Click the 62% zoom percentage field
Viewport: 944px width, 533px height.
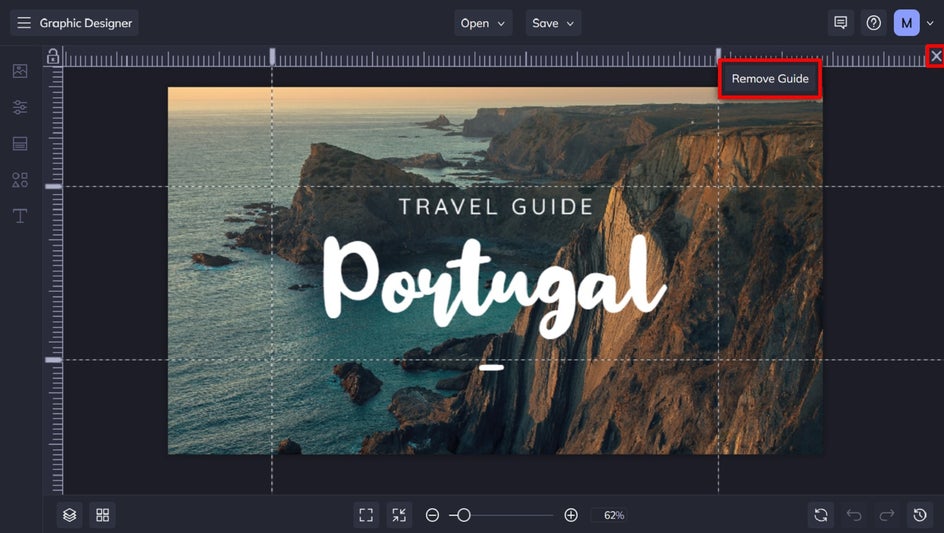tap(614, 515)
